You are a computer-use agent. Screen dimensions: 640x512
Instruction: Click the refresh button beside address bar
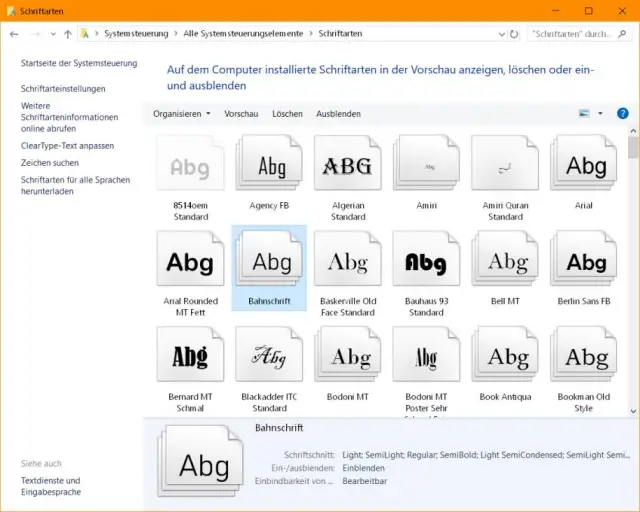514,33
